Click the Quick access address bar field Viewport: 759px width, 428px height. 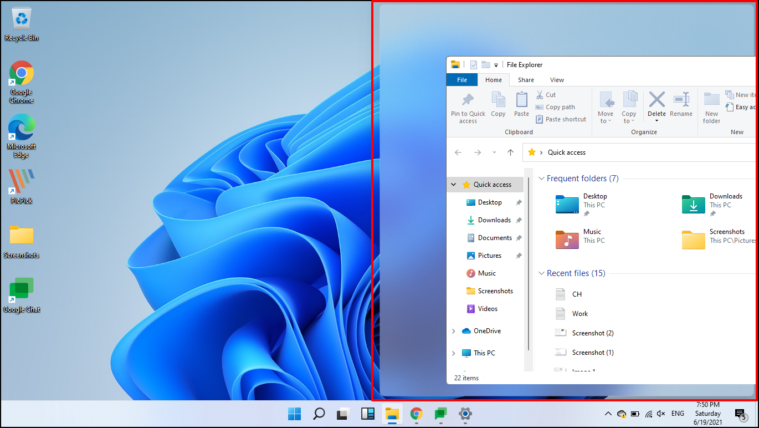pos(639,153)
